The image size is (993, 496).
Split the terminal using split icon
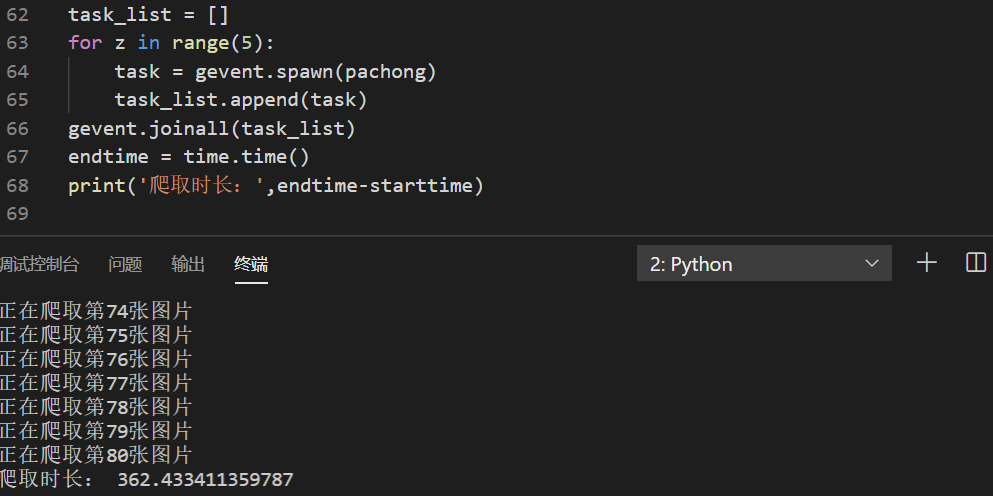coord(976,263)
